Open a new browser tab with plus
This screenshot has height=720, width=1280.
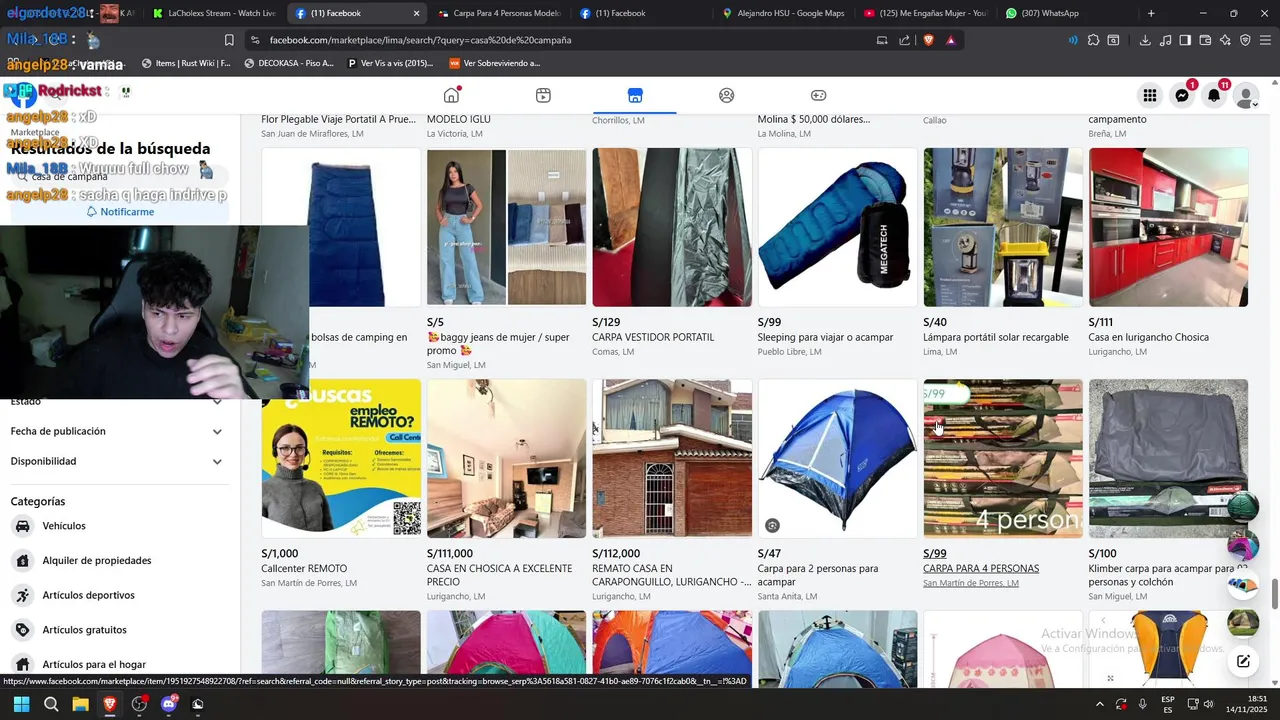(1151, 13)
